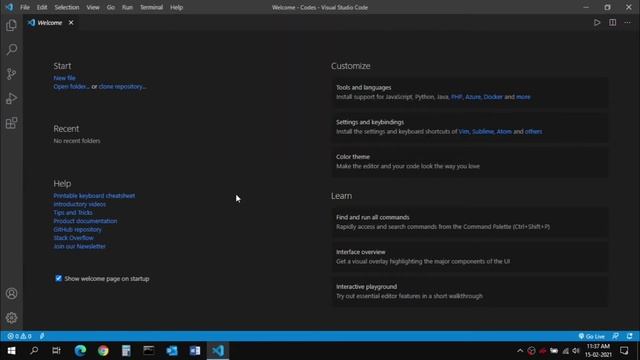Open GitHub repository link

[78, 229]
